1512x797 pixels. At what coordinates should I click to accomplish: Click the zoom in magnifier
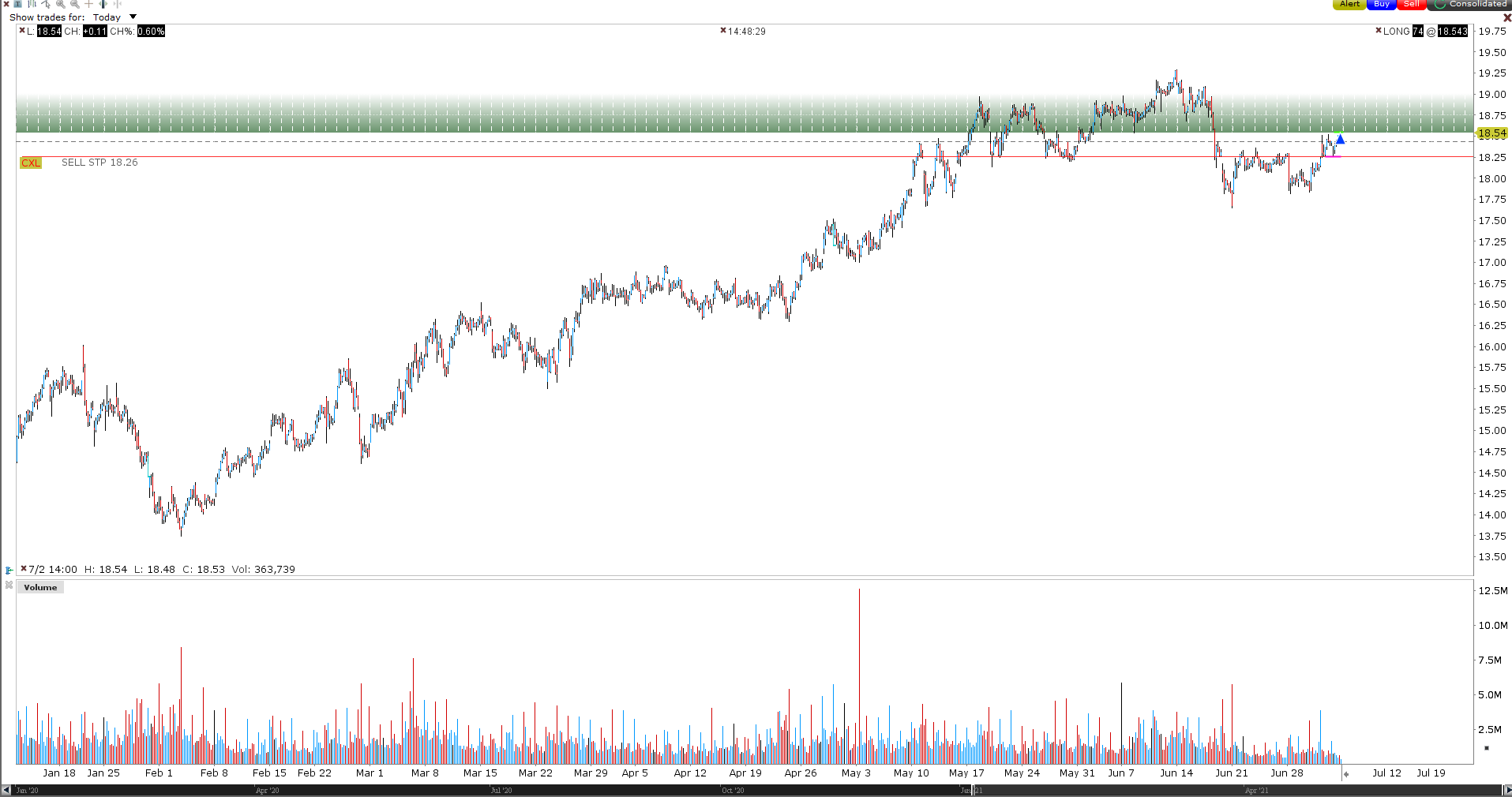point(61,4)
